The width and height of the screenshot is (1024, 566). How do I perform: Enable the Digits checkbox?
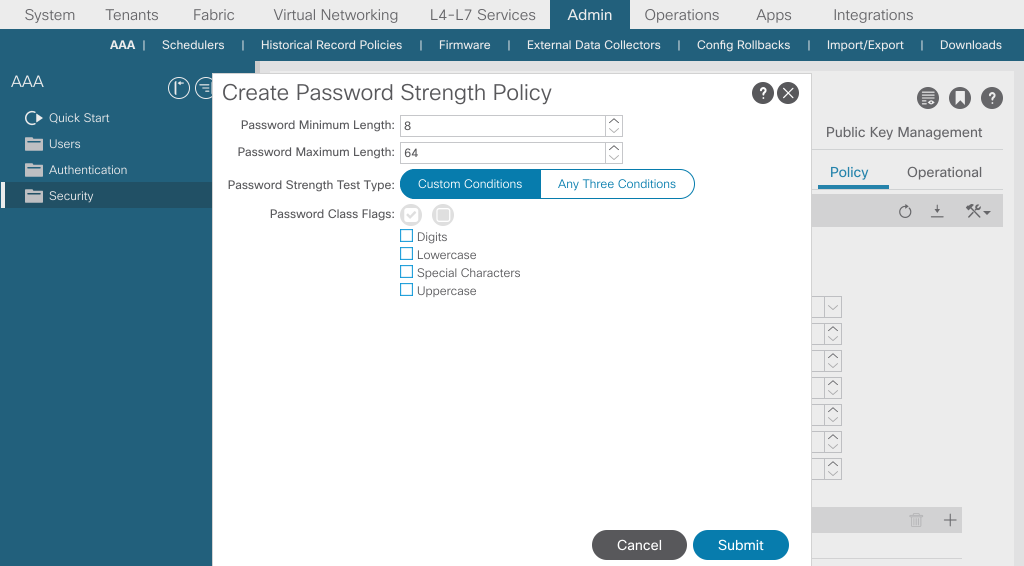click(406, 236)
